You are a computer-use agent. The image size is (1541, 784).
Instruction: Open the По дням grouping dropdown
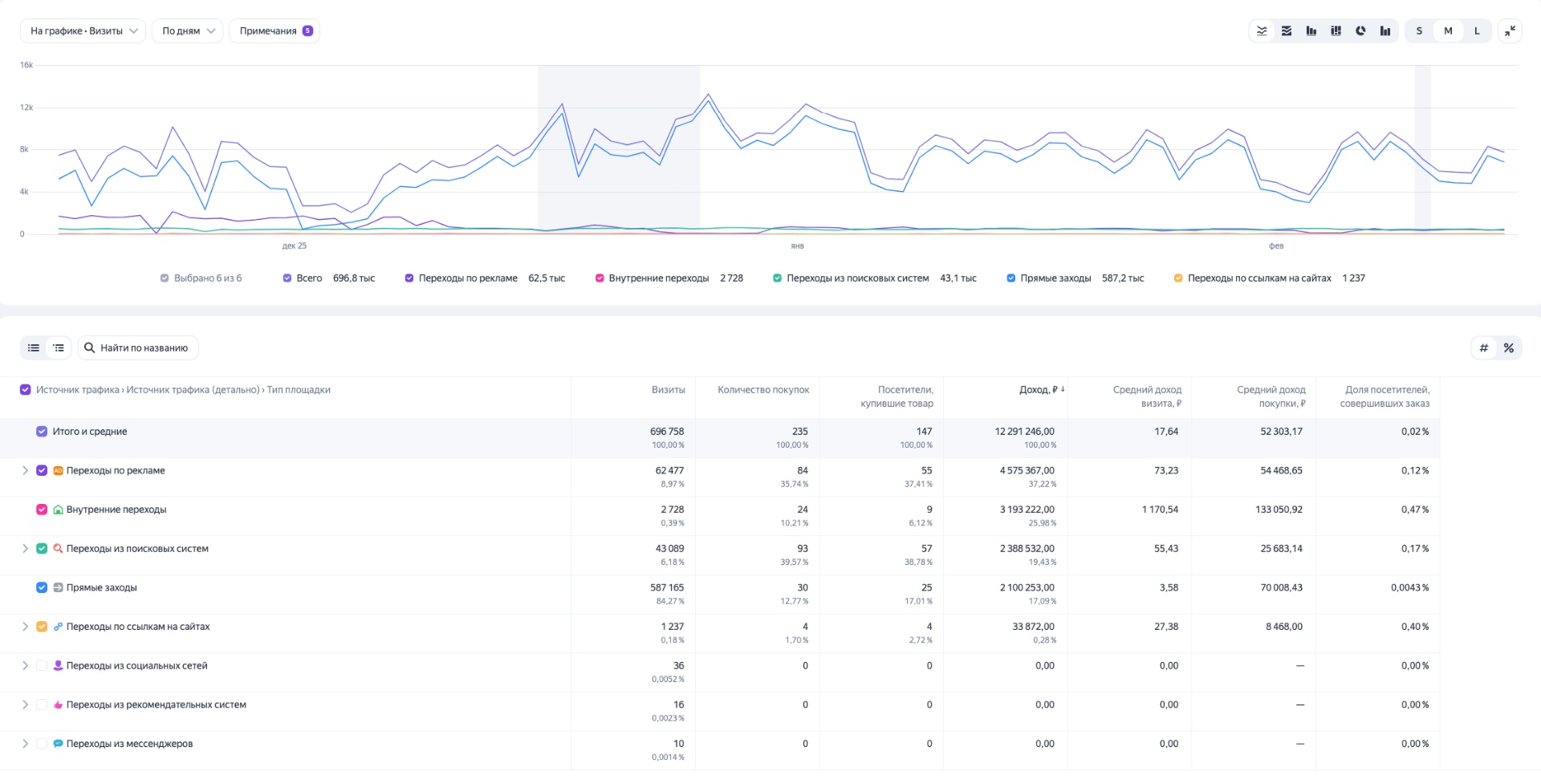pos(188,31)
